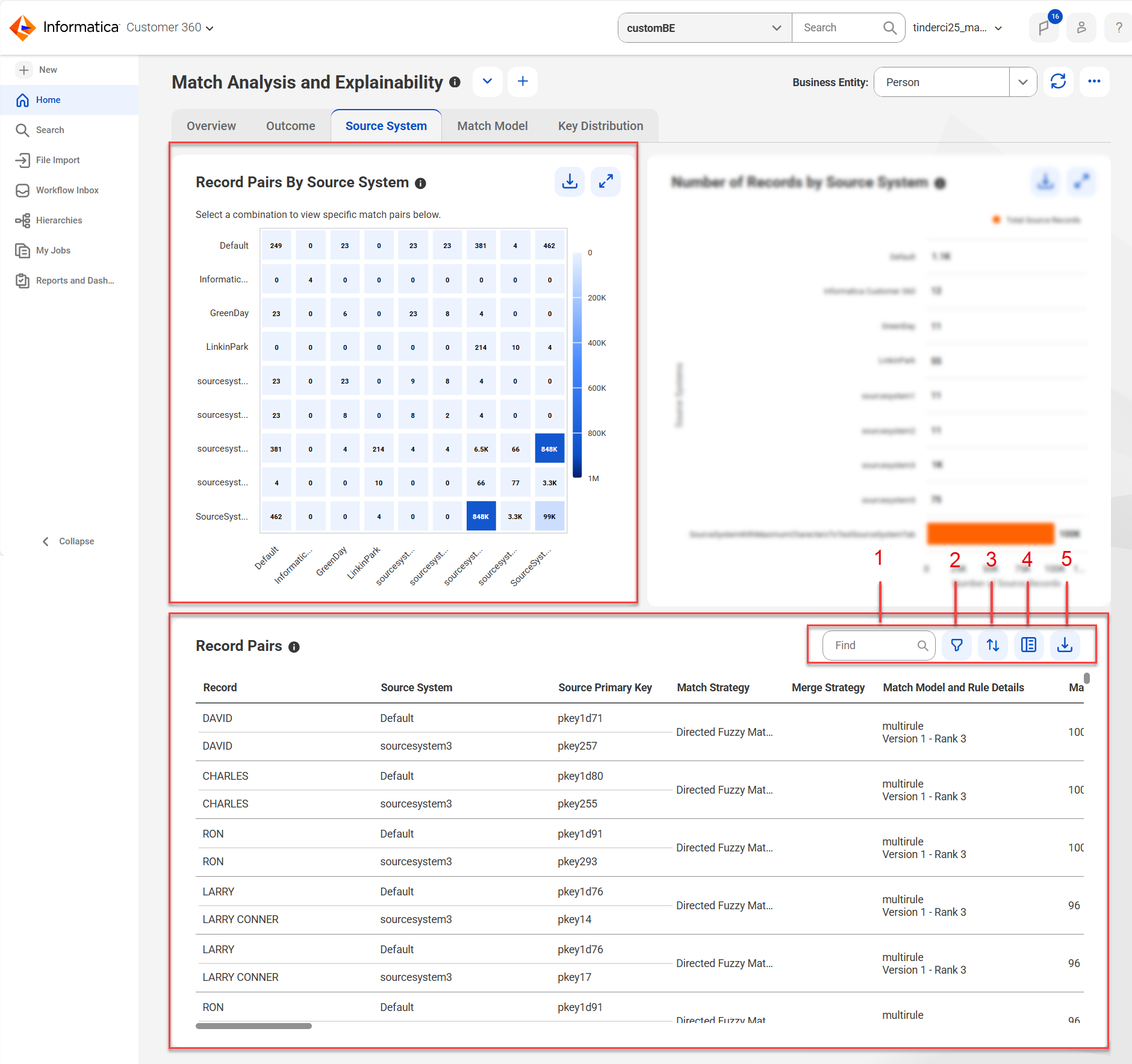Expand the Record Pairs By Source System chart
This screenshot has width=1132, height=1064.
(x=606, y=181)
